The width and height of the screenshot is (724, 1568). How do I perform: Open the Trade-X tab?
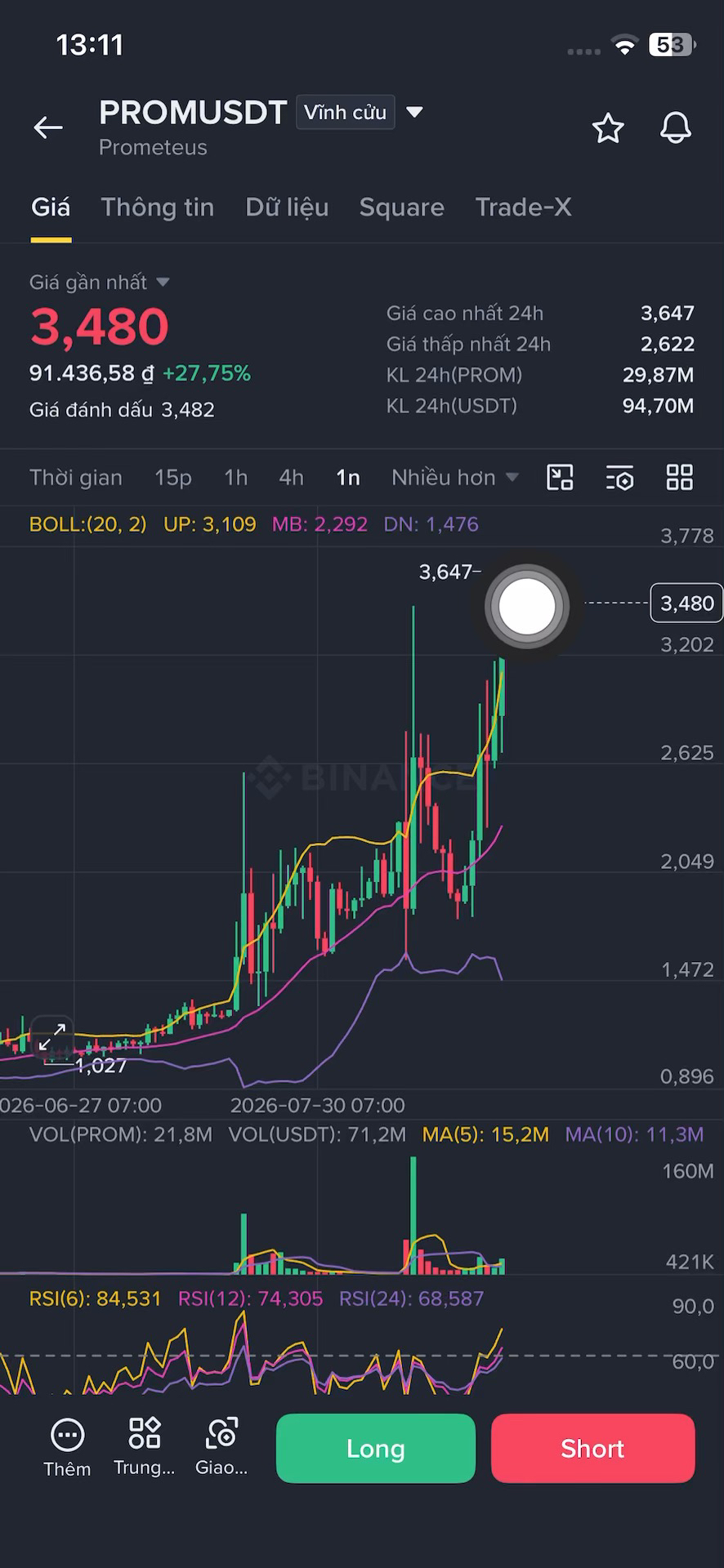point(523,207)
